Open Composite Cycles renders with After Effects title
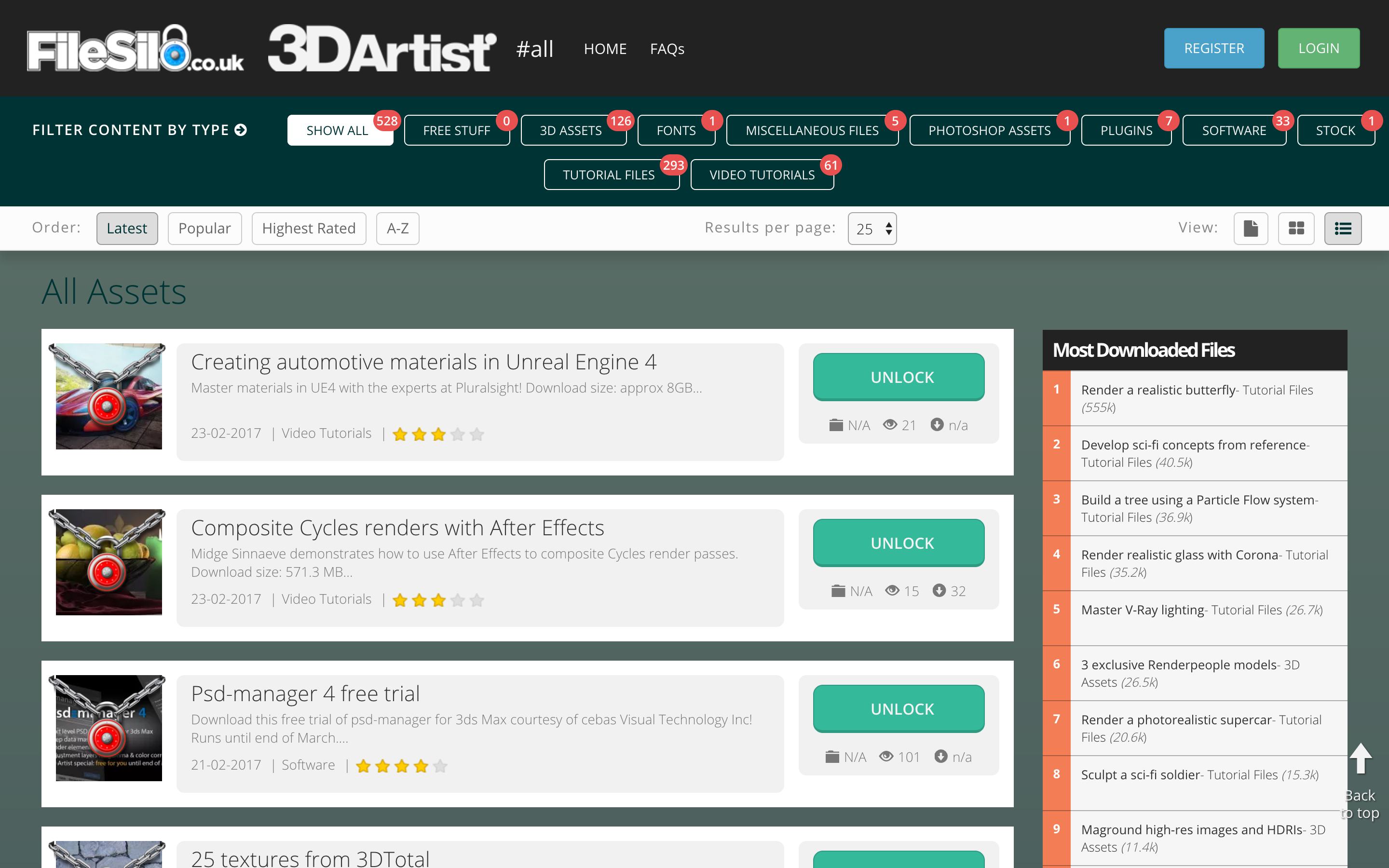The width and height of the screenshot is (1389, 868). (397, 528)
